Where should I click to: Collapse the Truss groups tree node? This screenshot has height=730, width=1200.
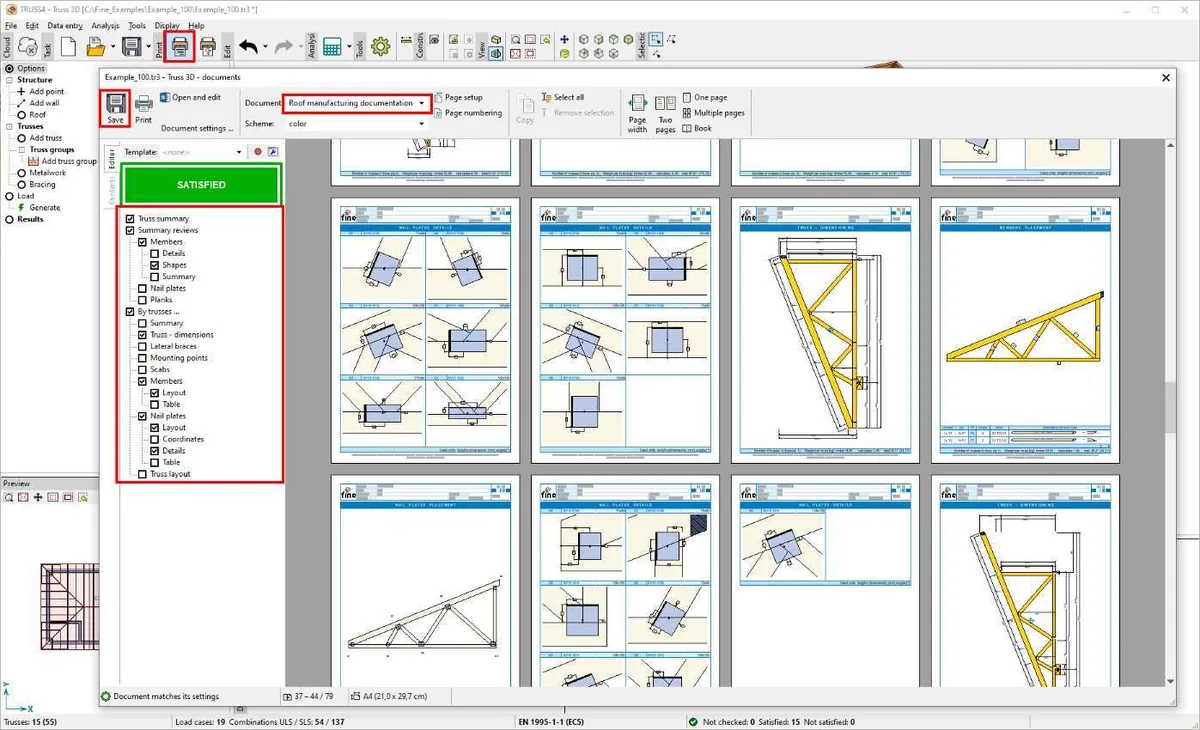22,150
